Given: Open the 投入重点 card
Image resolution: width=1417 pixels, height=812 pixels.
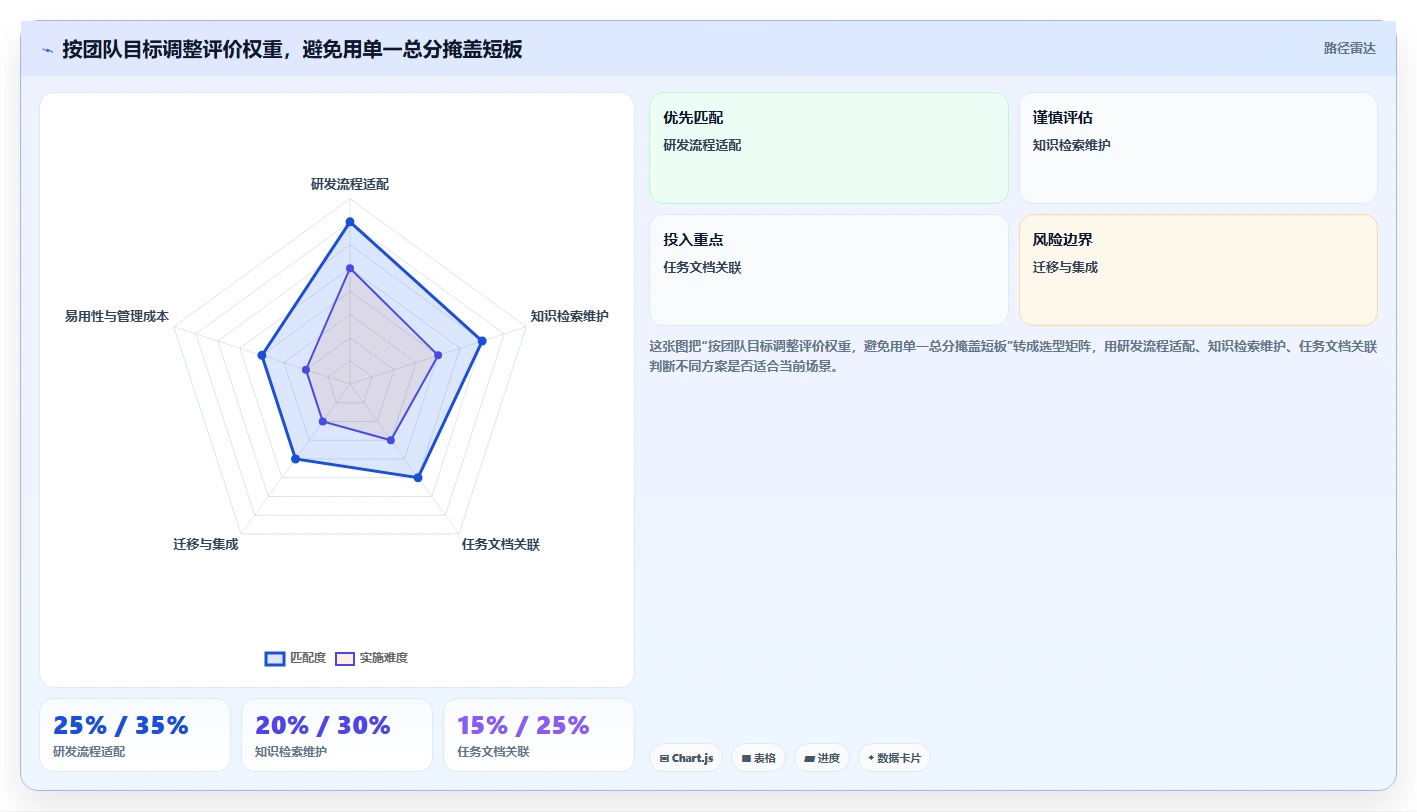Looking at the screenshot, I should tap(829, 270).
